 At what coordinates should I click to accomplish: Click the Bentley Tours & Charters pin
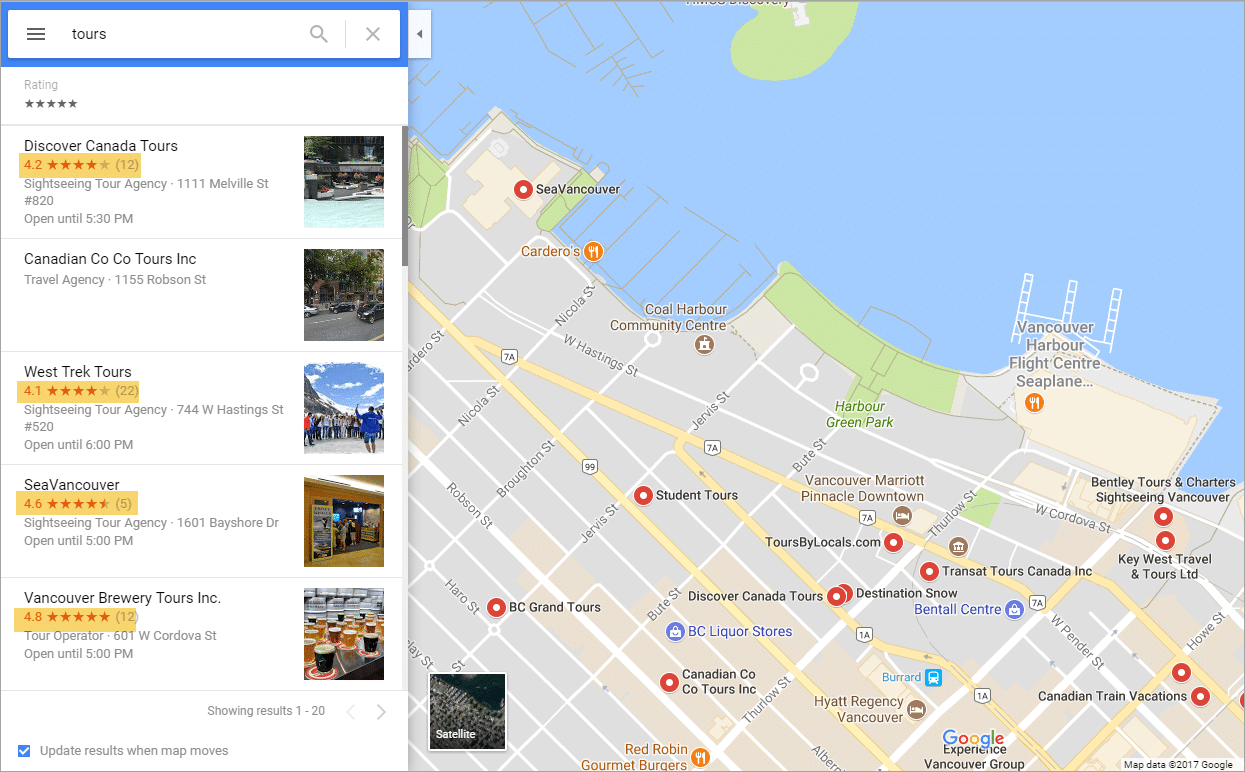(x=1163, y=517)
